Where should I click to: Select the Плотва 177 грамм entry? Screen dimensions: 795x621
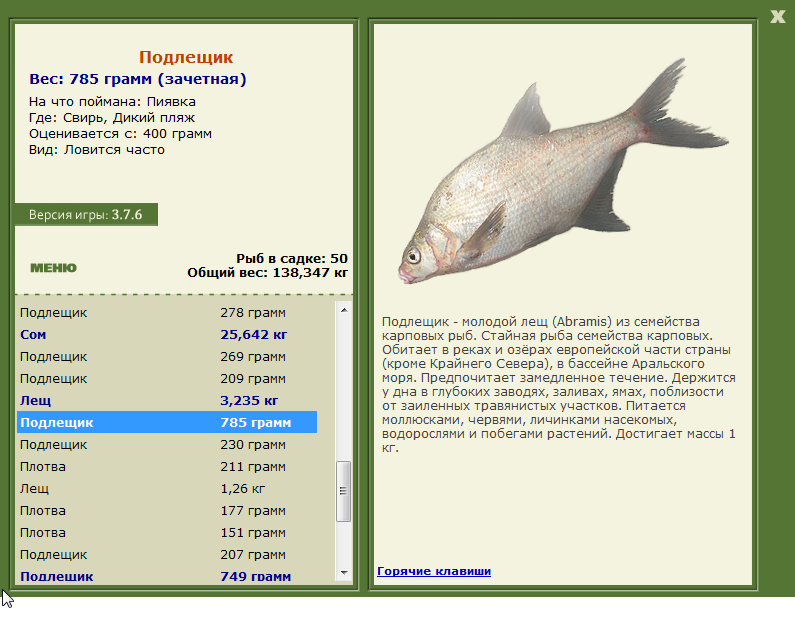167,510
